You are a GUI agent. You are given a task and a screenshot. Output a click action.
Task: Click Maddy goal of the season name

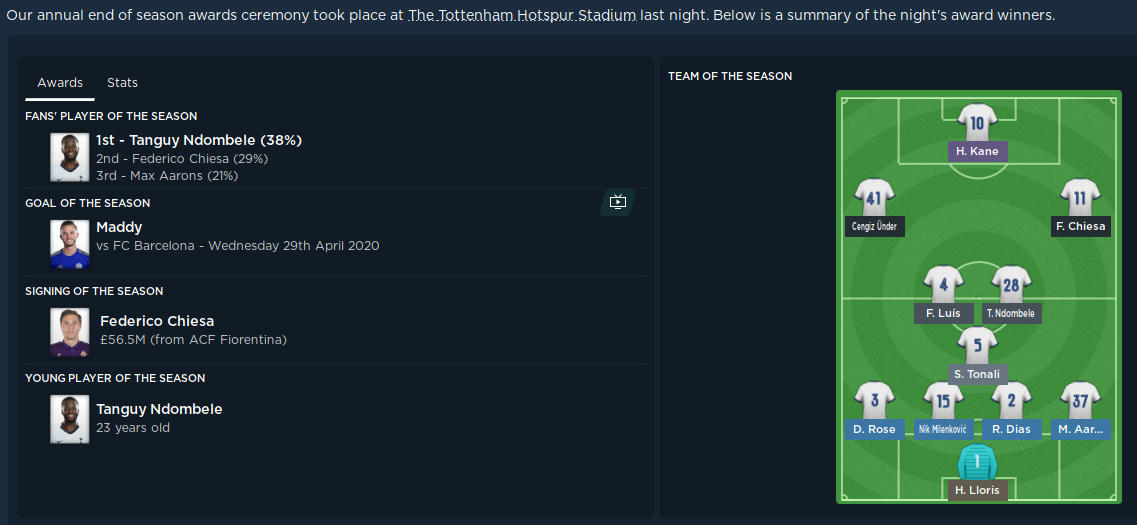[119, 227]
